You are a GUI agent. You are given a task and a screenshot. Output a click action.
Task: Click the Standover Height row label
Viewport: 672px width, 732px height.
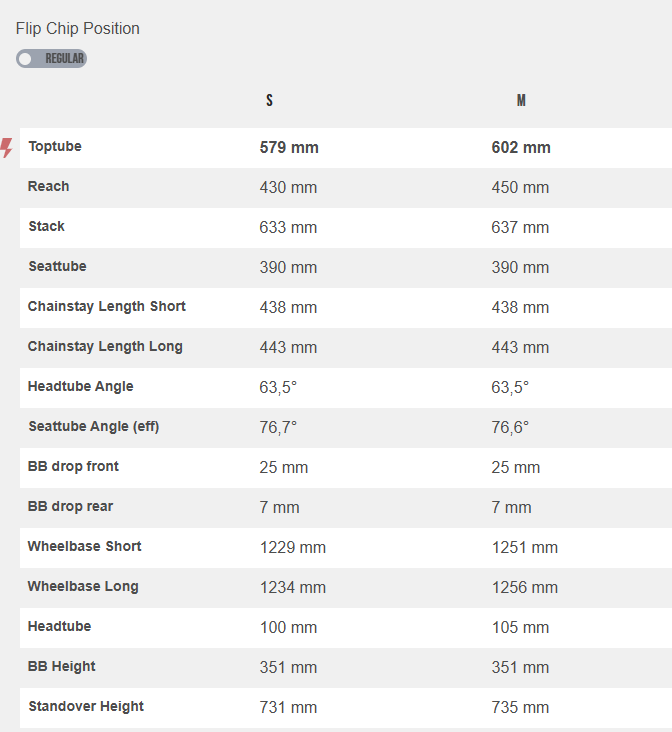click(x=86, y=707)
